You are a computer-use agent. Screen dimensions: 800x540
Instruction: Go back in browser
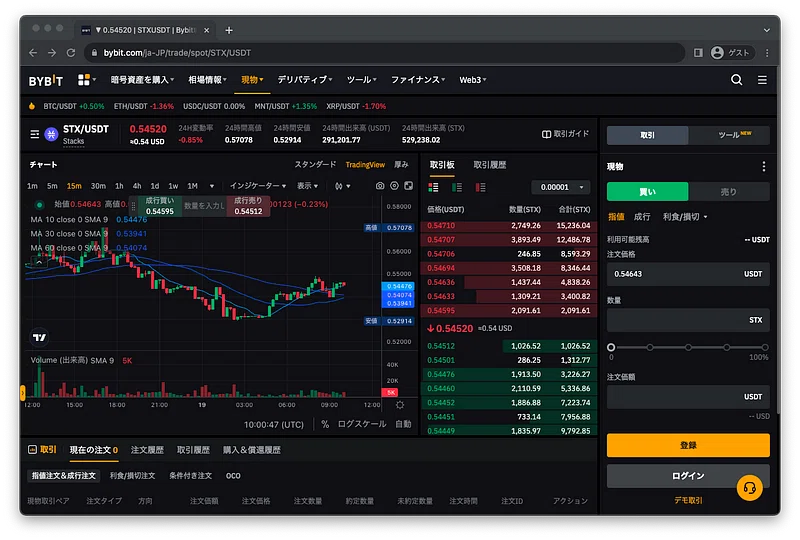tap(33, 53)
